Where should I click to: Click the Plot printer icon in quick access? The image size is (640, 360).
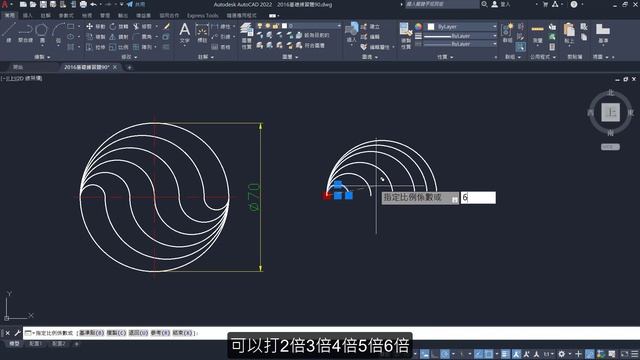pyautogui.click(x=83, y=4)
